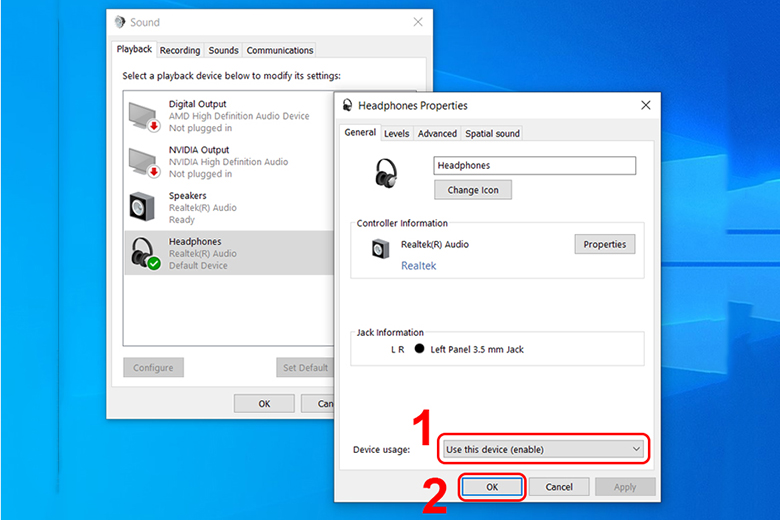Select Speakers device row

229,208
